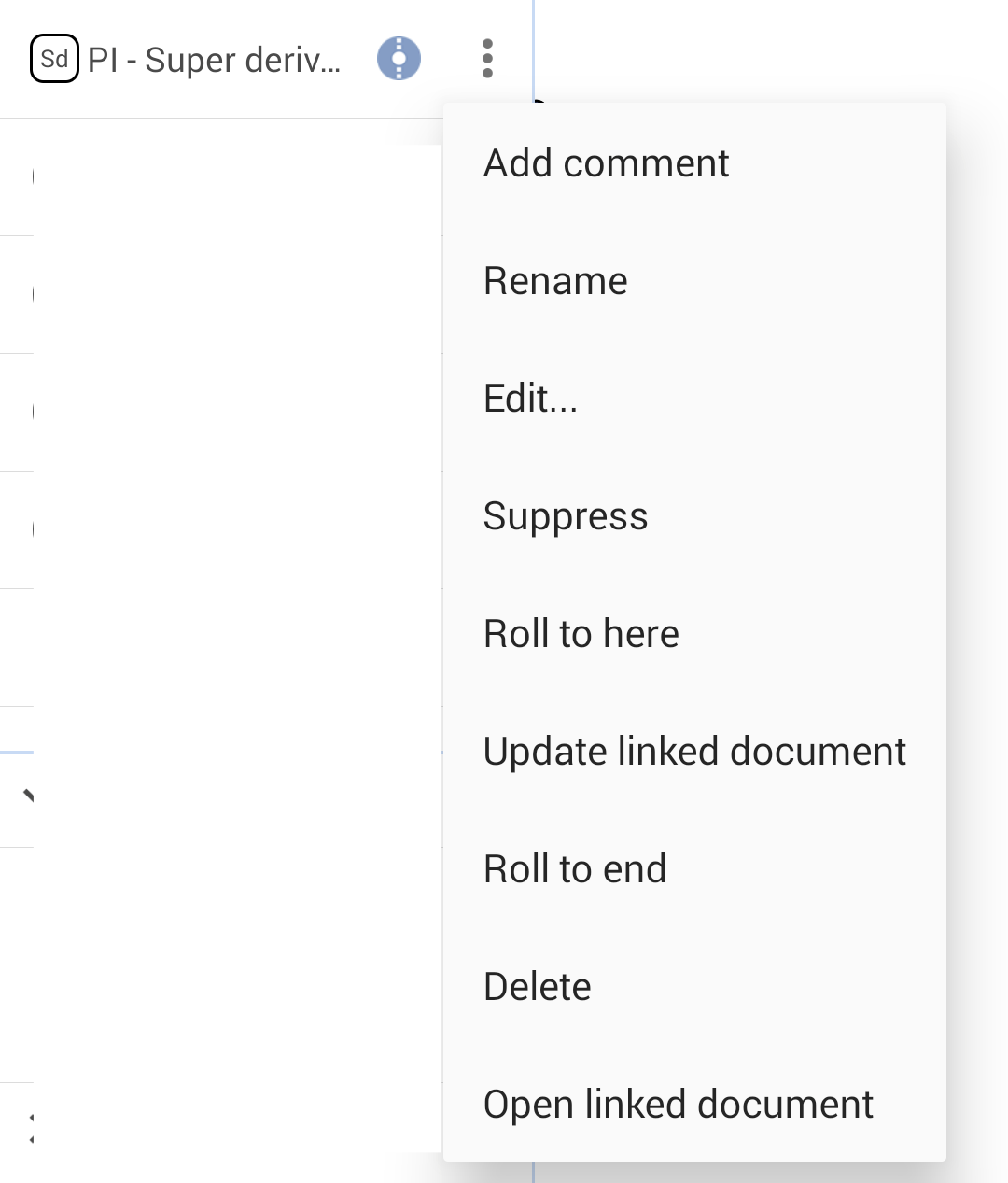This screenshot has height=1183, width=1008.
Task: Close the three-dot overflow menu button
Action: [487, 59]
